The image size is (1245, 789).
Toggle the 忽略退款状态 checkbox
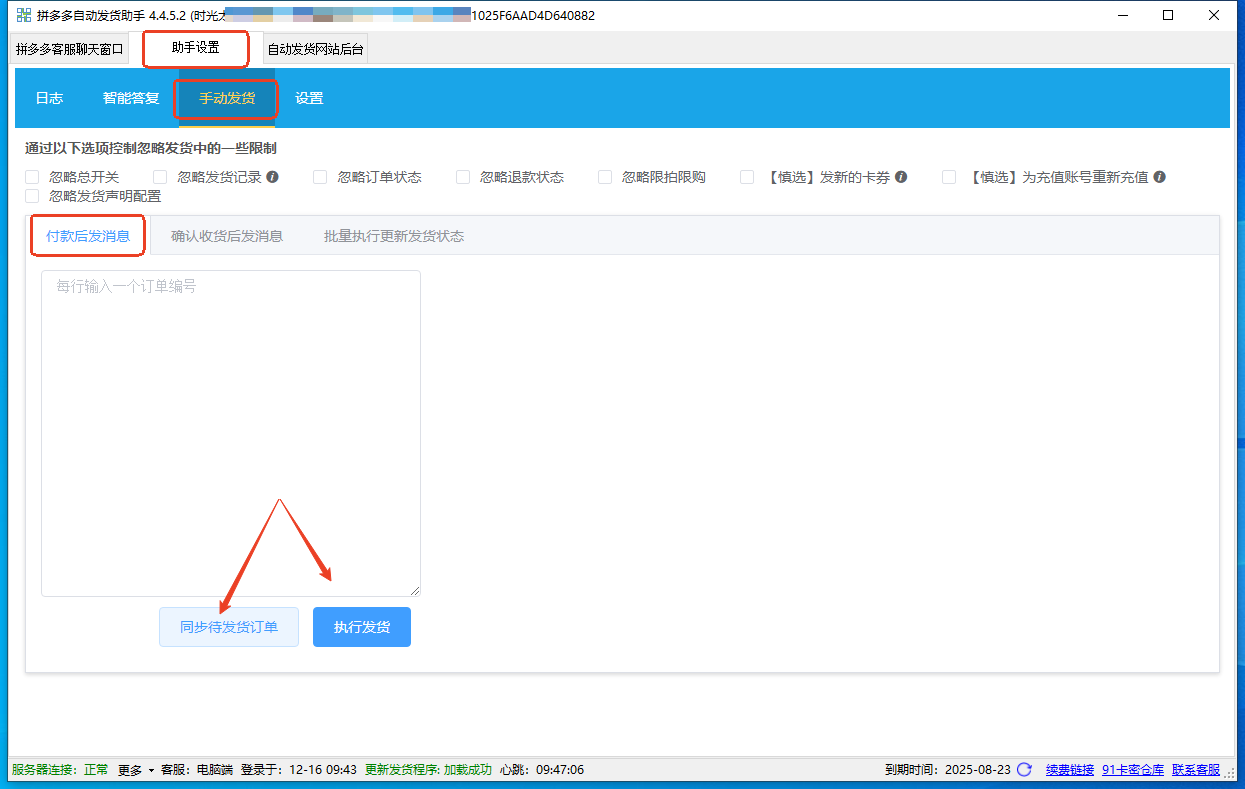click(463, 177)
